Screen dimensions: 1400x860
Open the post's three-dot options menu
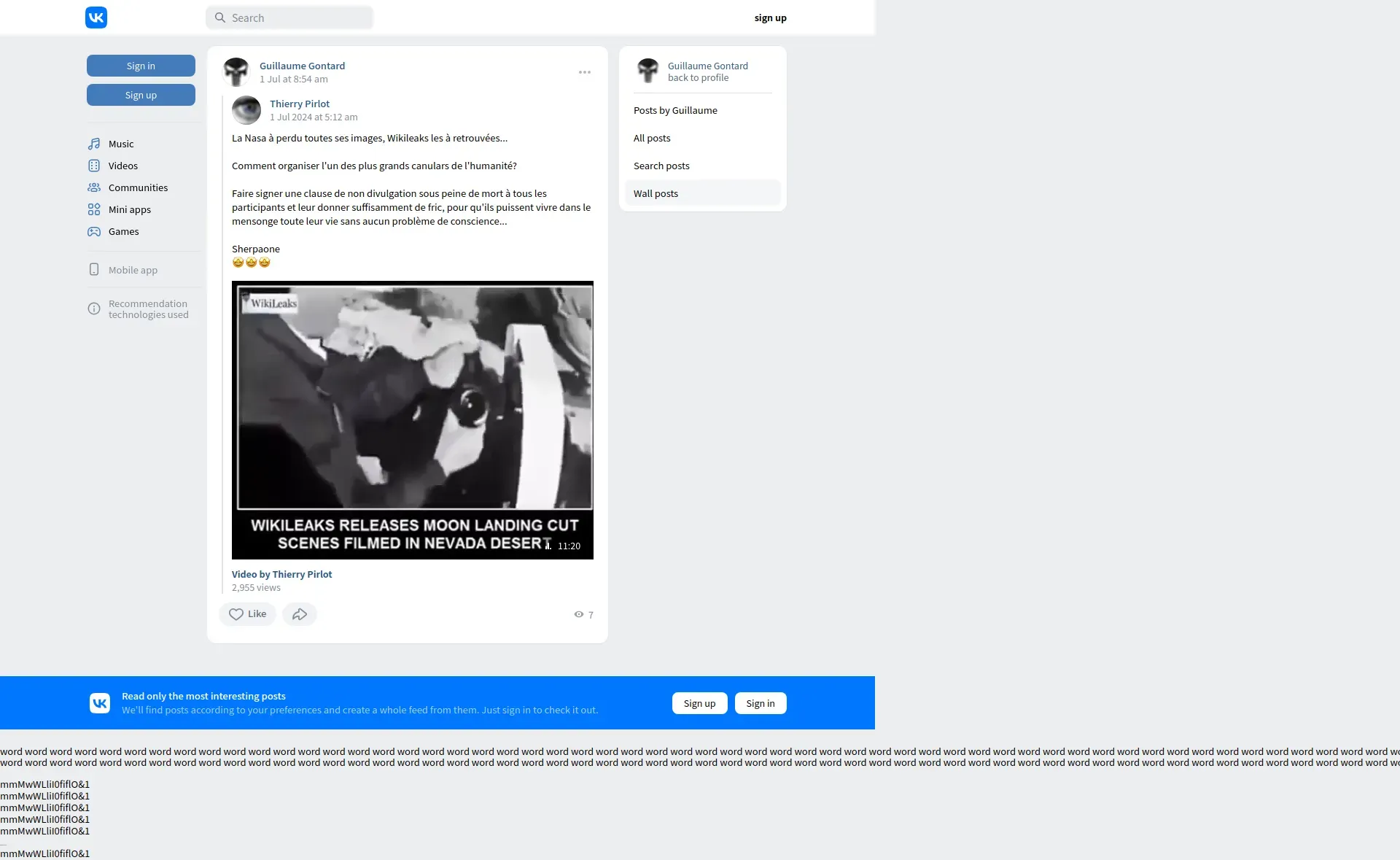click(x=585, y=72)
